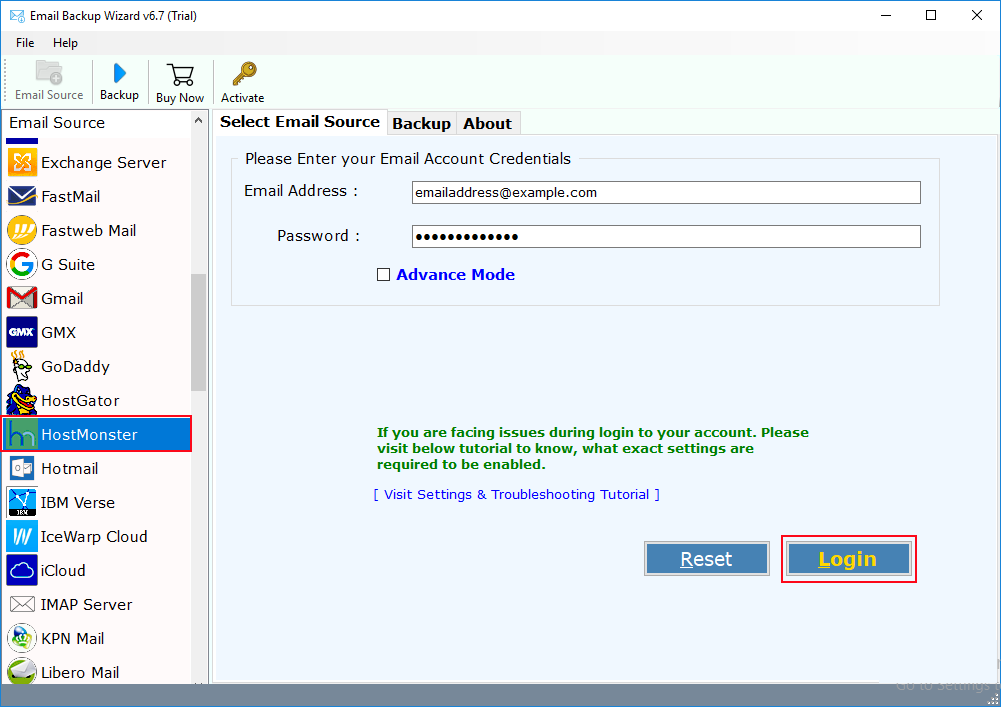
Task: Select the IMAP Server envelope icon
Action: 22,604
